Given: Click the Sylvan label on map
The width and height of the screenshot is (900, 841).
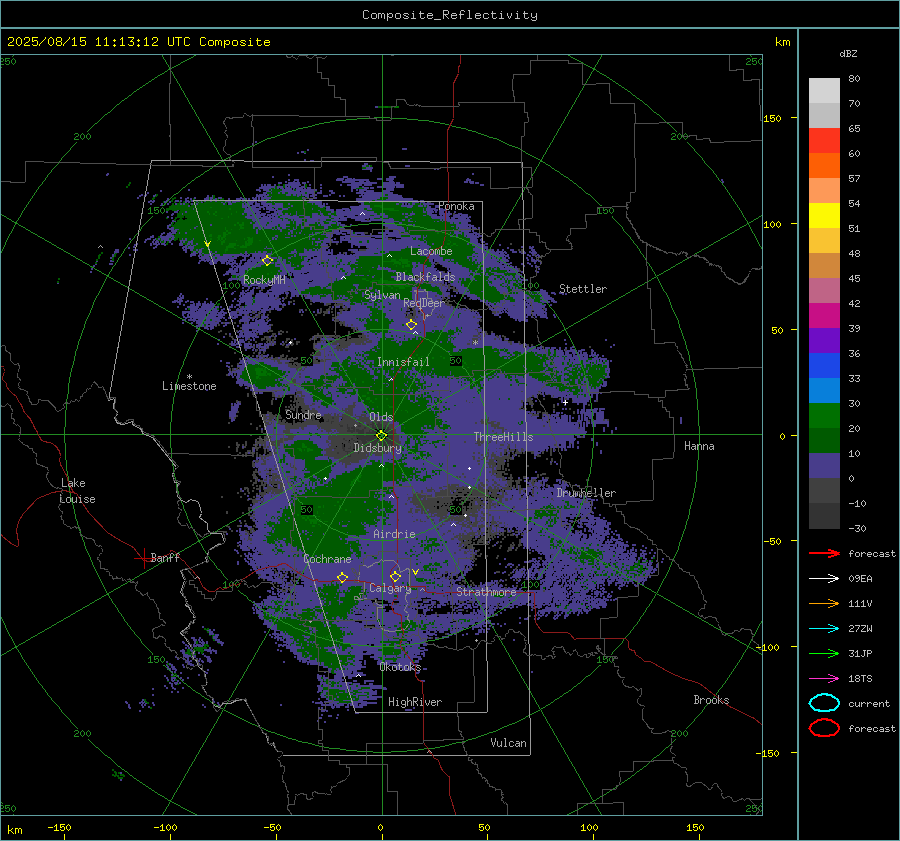Looking at the screenshot, I should click(x=382, y=295).
